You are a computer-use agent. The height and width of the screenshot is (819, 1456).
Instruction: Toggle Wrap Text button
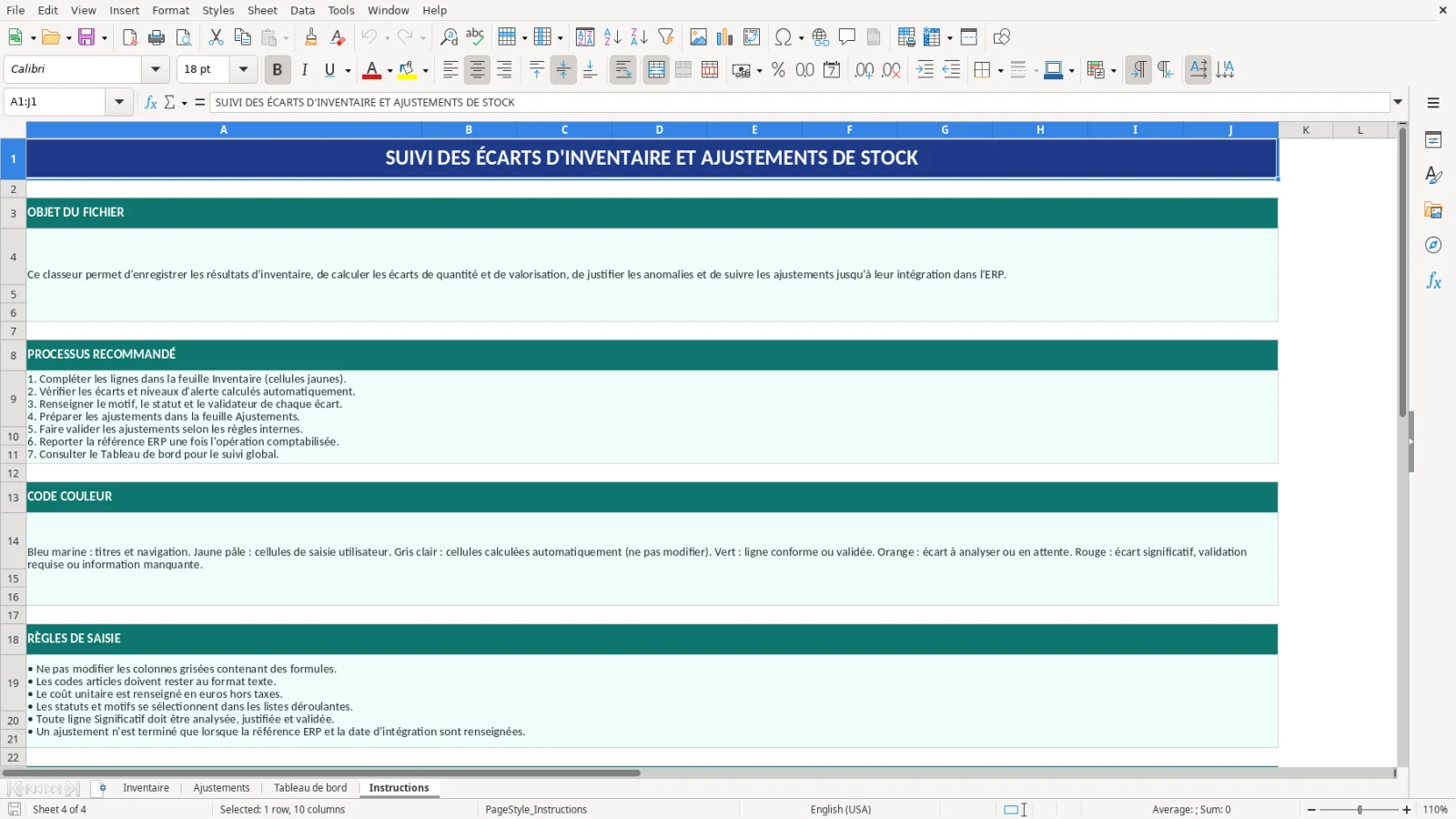623,70
